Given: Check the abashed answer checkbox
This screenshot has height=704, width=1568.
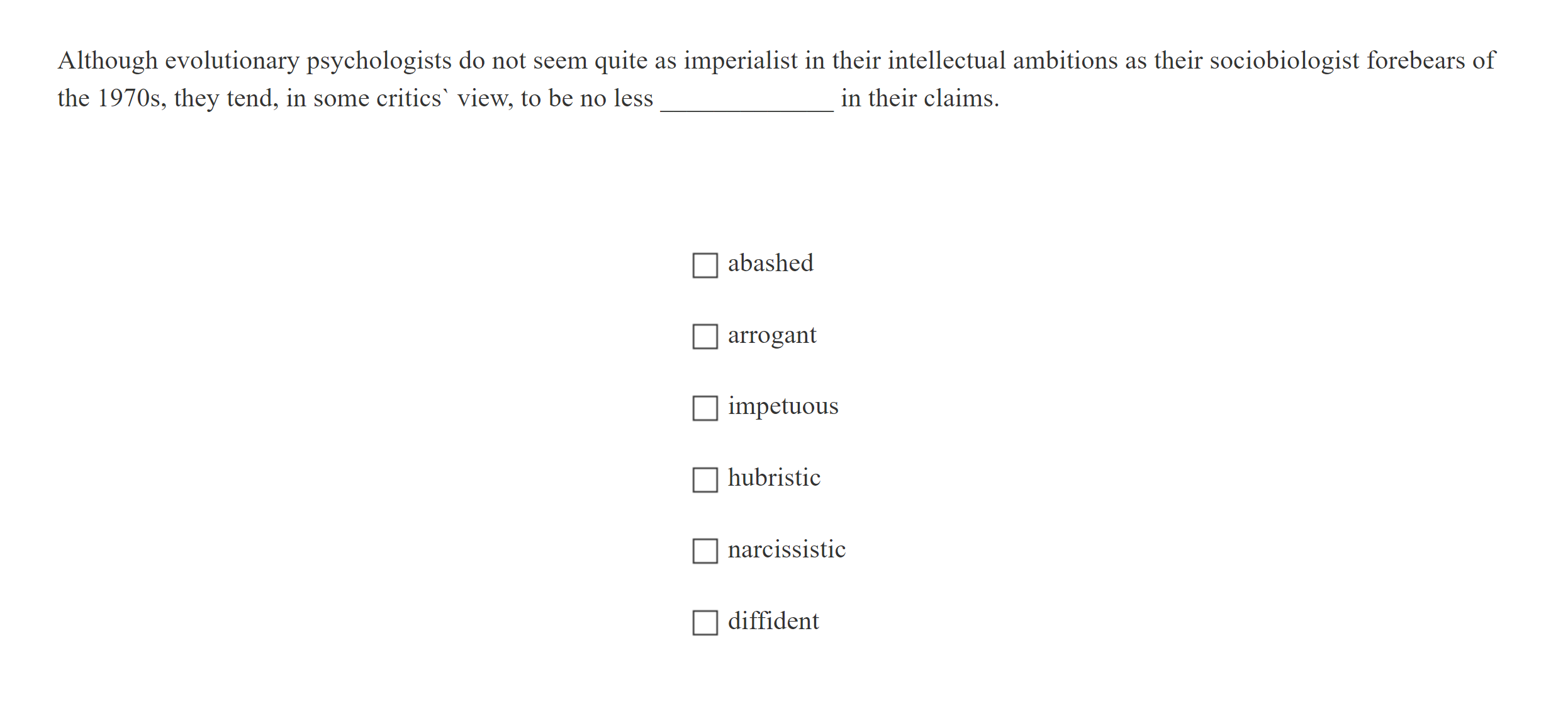Looking at the screenshot, I should 704,265.
